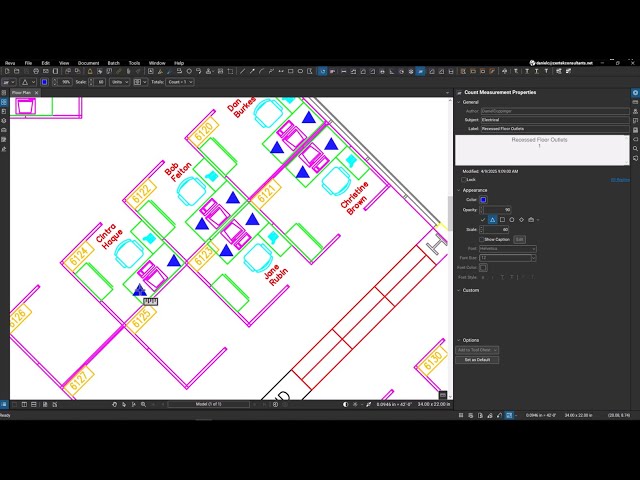Click the Label field Recessed Floor Outlets

(x=555, y=129)
